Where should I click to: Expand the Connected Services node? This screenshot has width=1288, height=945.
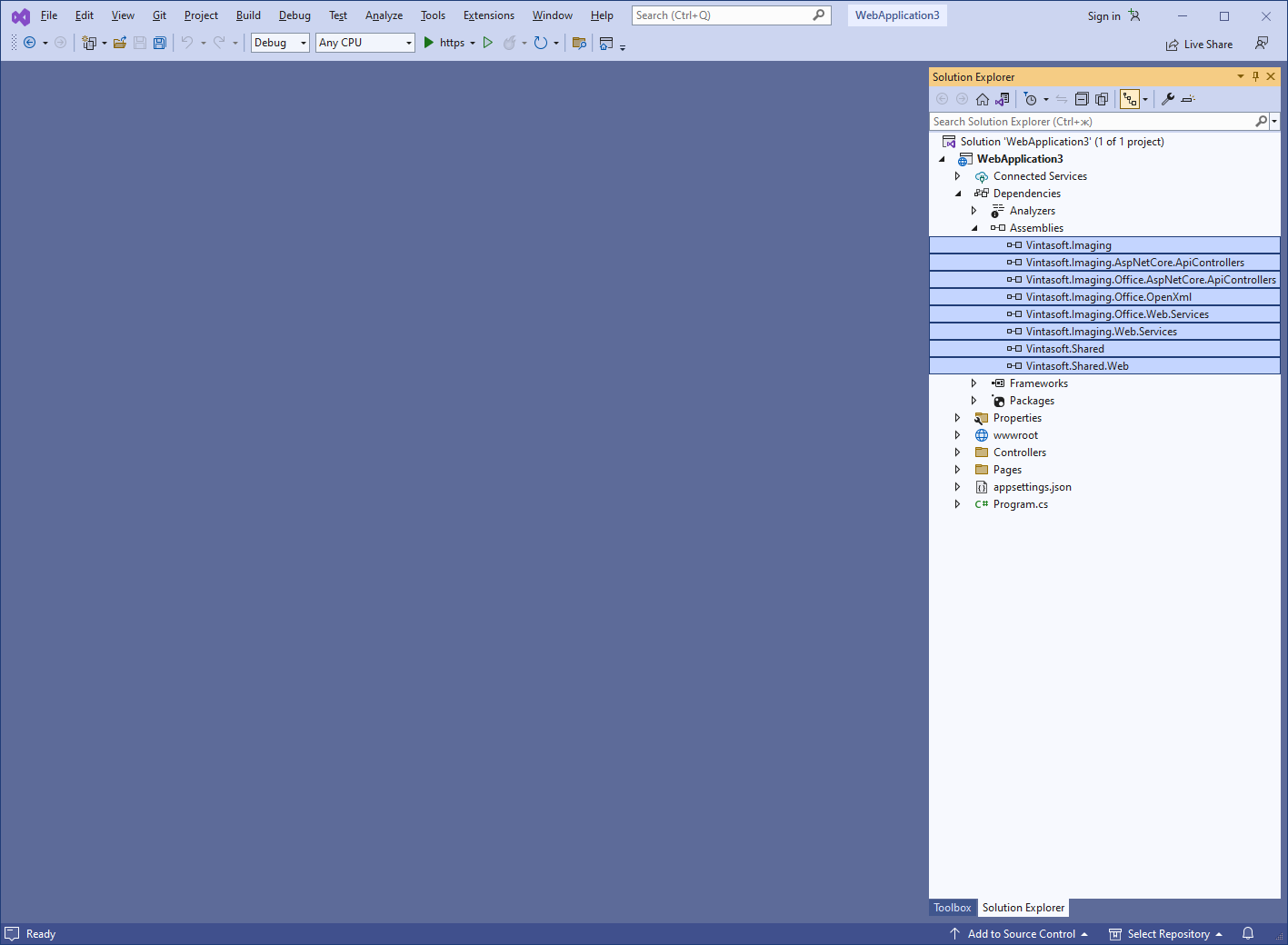point(957,176)
